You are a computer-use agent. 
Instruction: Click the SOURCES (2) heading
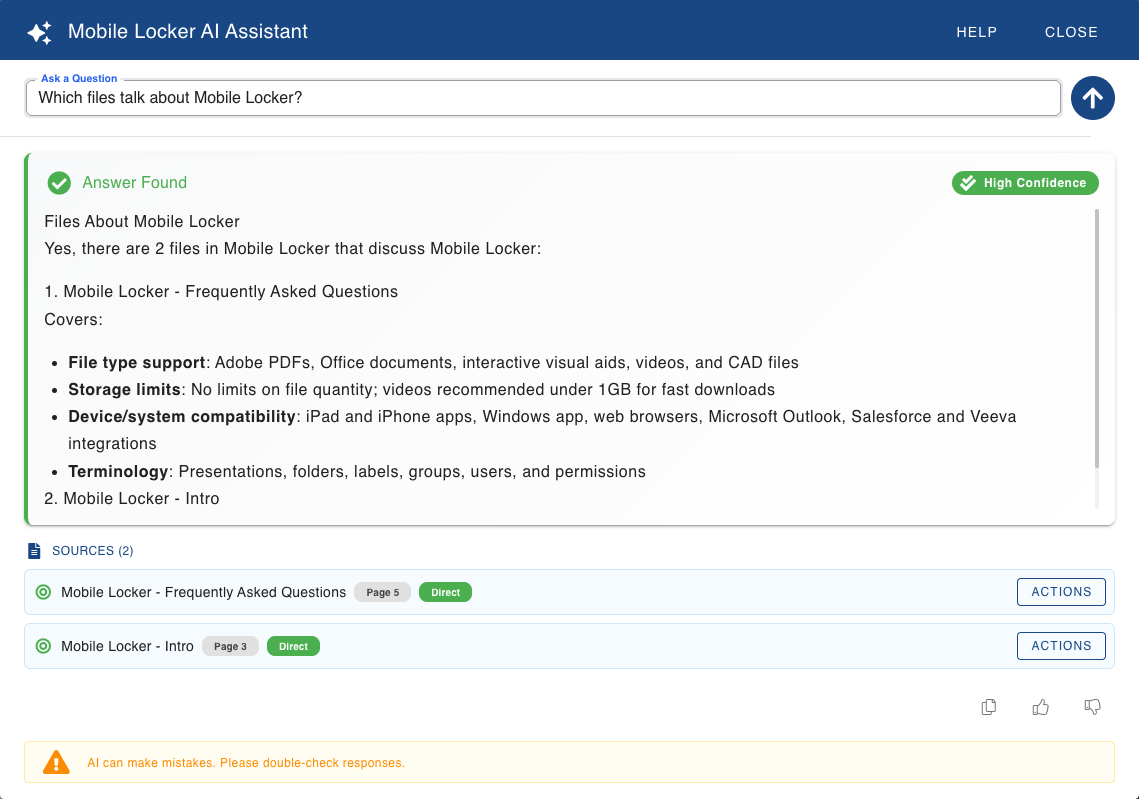point(92,551)
